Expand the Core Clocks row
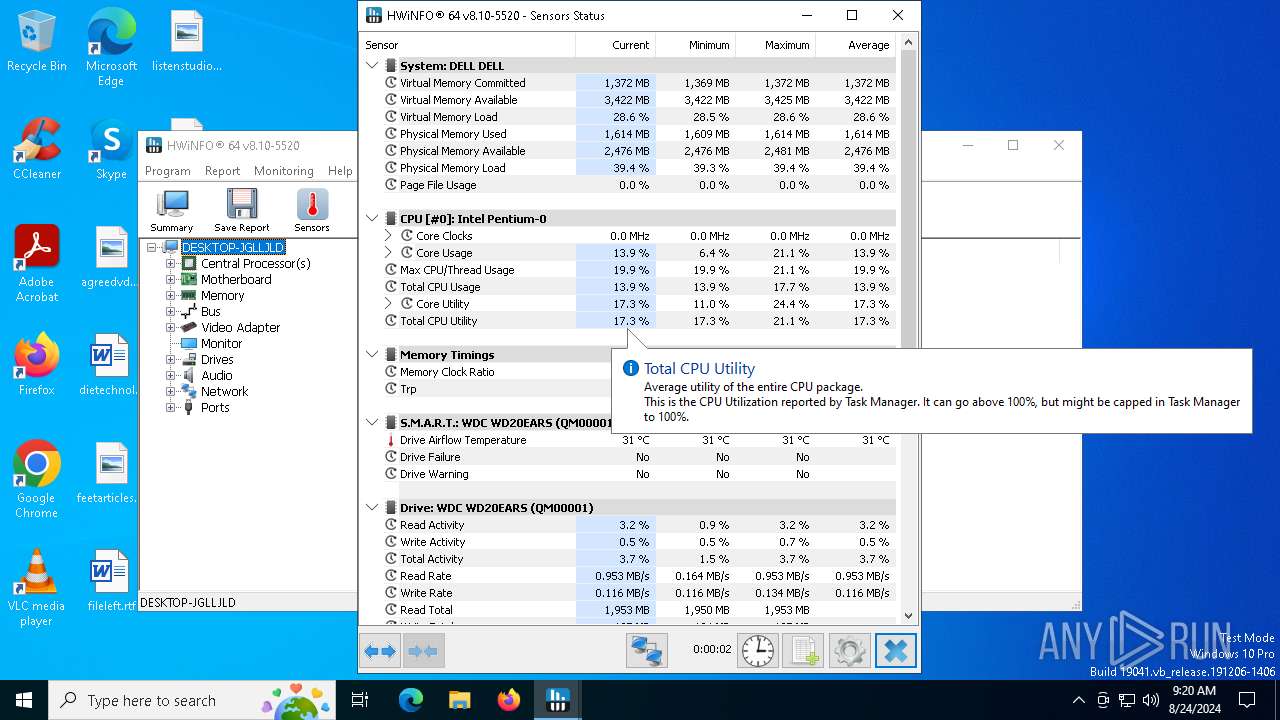The height and width of the screenshot is (720, 1280). [x=389, y=236]
